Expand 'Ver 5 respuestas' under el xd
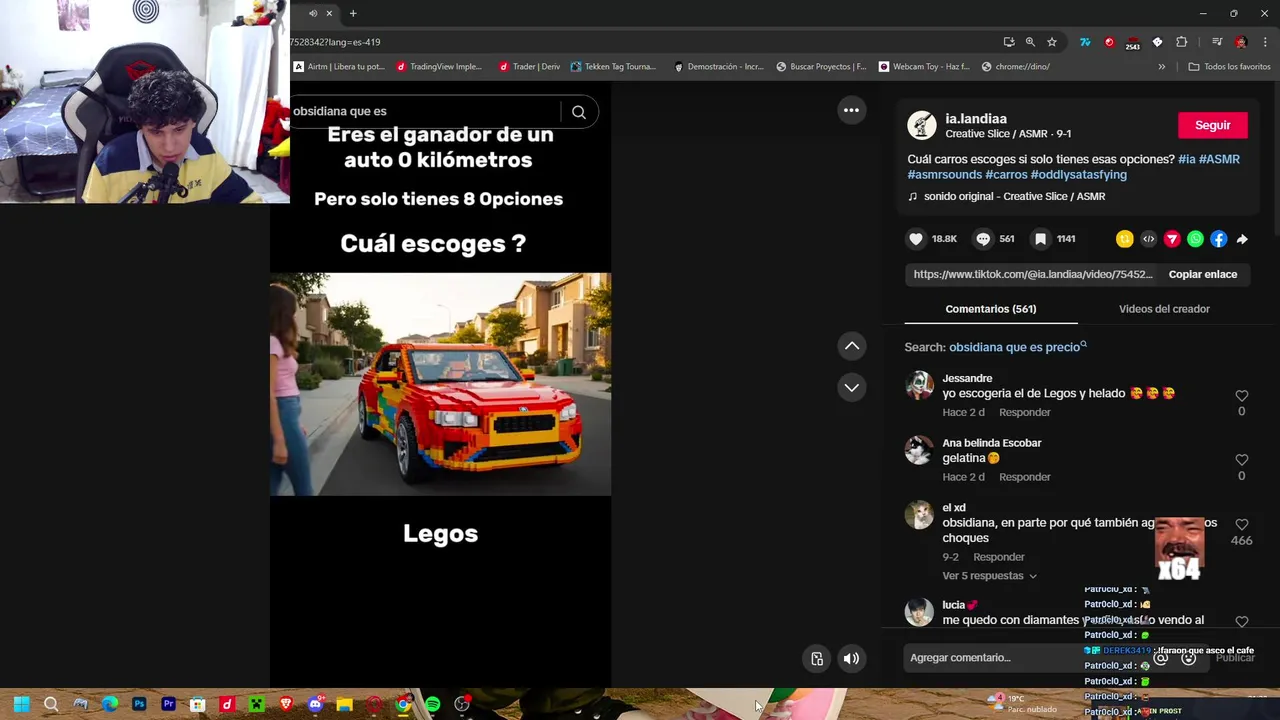1280x720 pixels. coord(989,576)
